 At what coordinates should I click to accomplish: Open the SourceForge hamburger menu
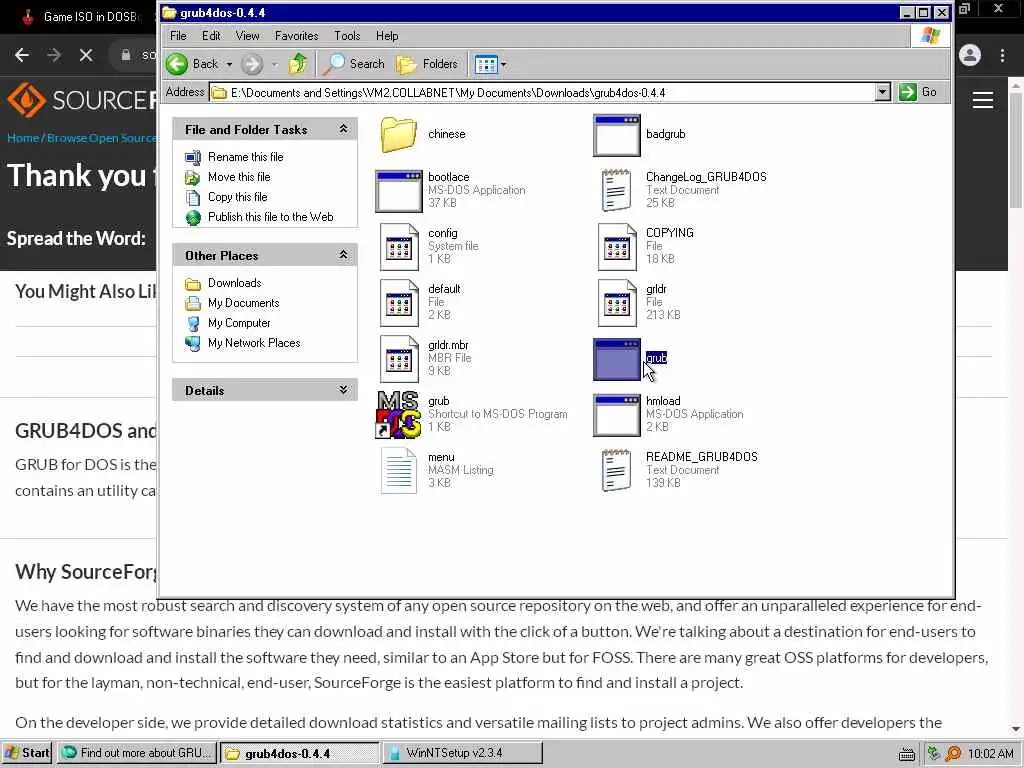click(x=983, y=100)
